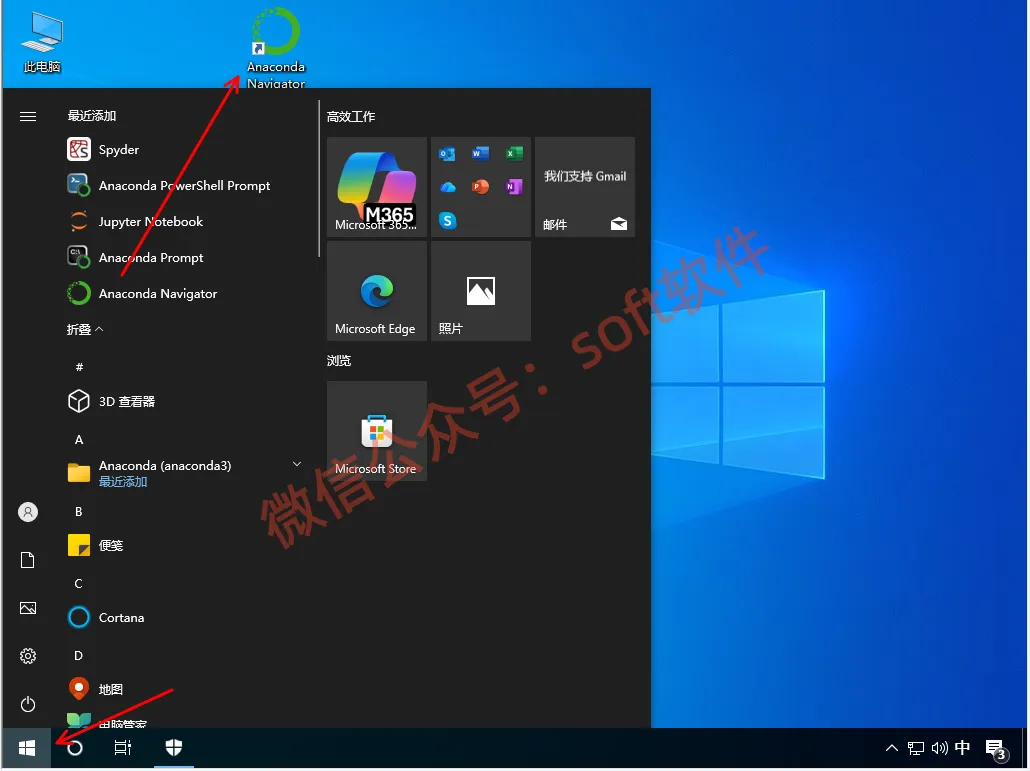Open Task View on taskbar
1030x771 pixels.
point(123,748)
